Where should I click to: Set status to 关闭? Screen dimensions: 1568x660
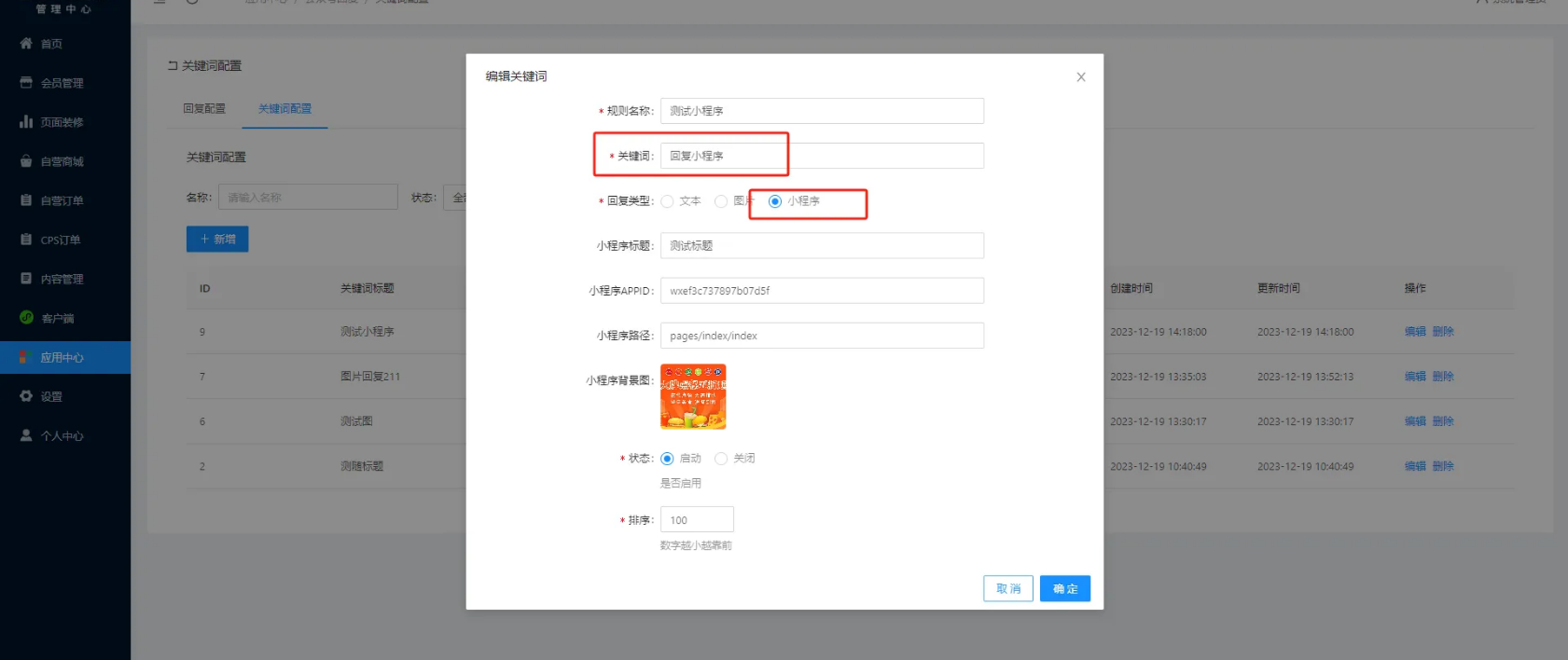pos(721,459)
